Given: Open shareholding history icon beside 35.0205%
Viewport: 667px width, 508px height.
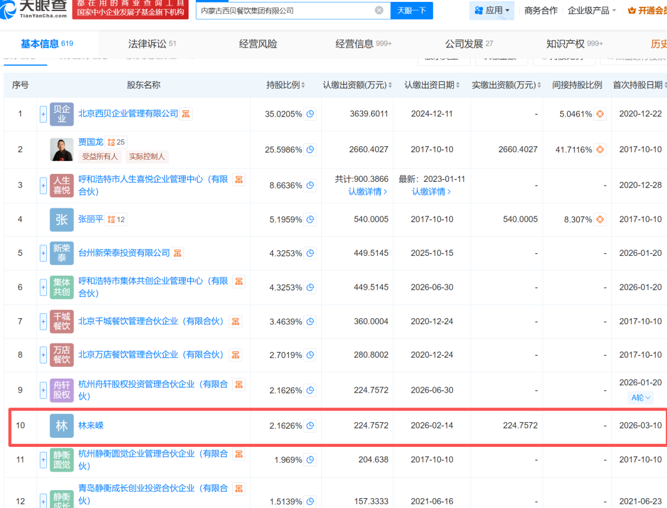Looking at the screenshot, I should click(x=310, y=114).
